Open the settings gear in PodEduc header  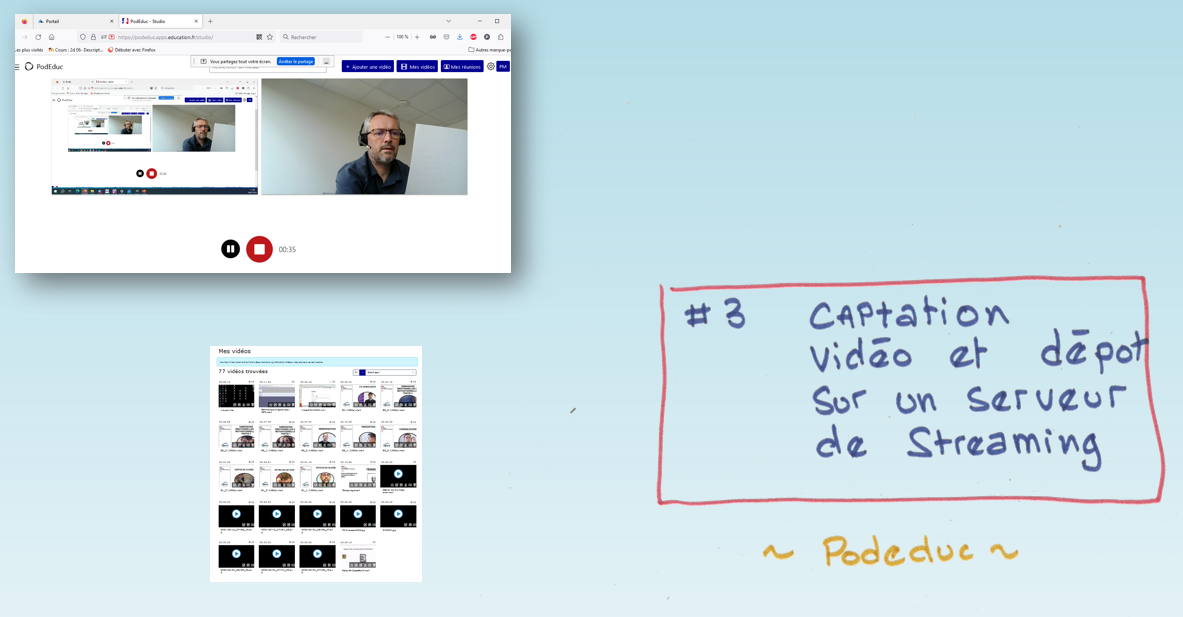491,67
